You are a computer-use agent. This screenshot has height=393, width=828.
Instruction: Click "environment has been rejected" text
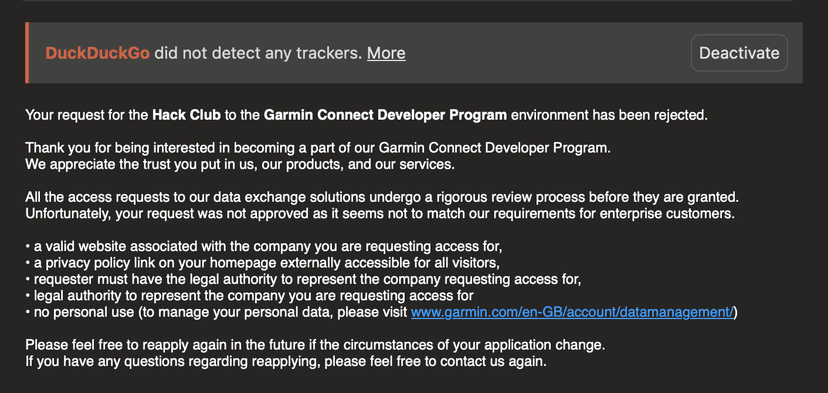[x=609, y=115]
